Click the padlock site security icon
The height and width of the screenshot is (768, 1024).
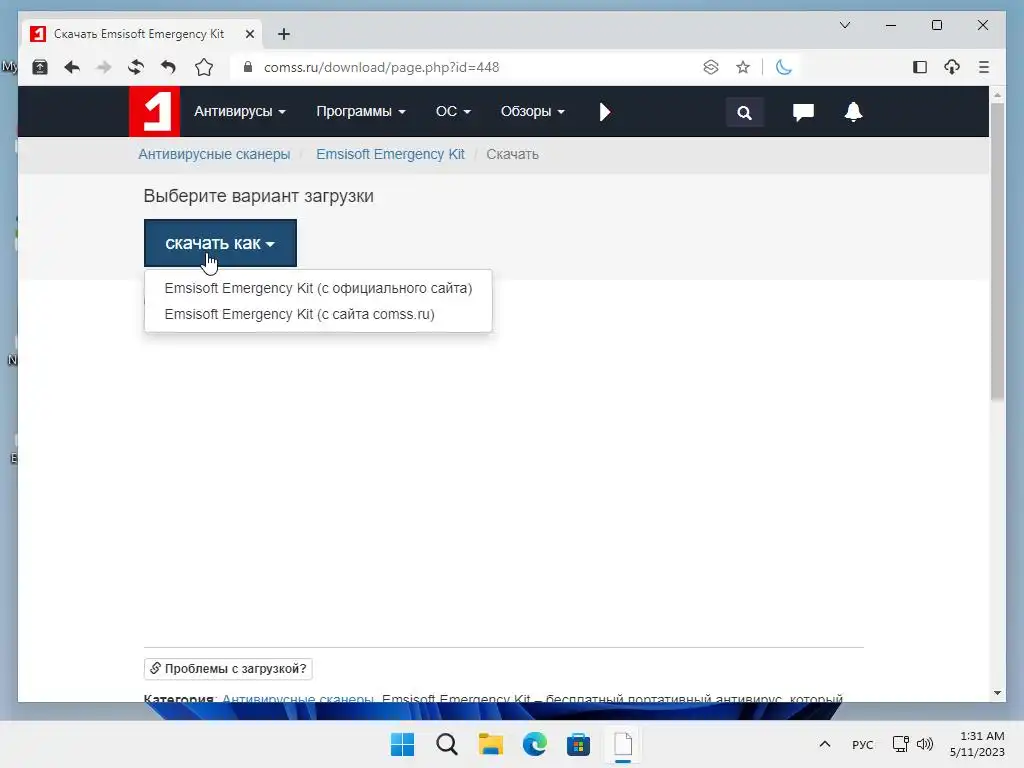pos(248,67)
